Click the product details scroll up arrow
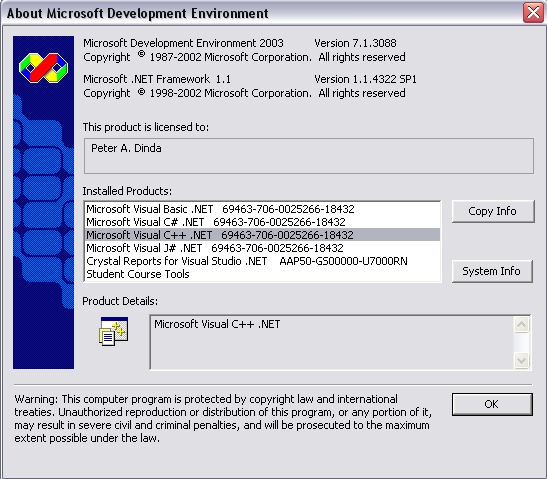The image size is (547, 479). click(x=522, y=325)
